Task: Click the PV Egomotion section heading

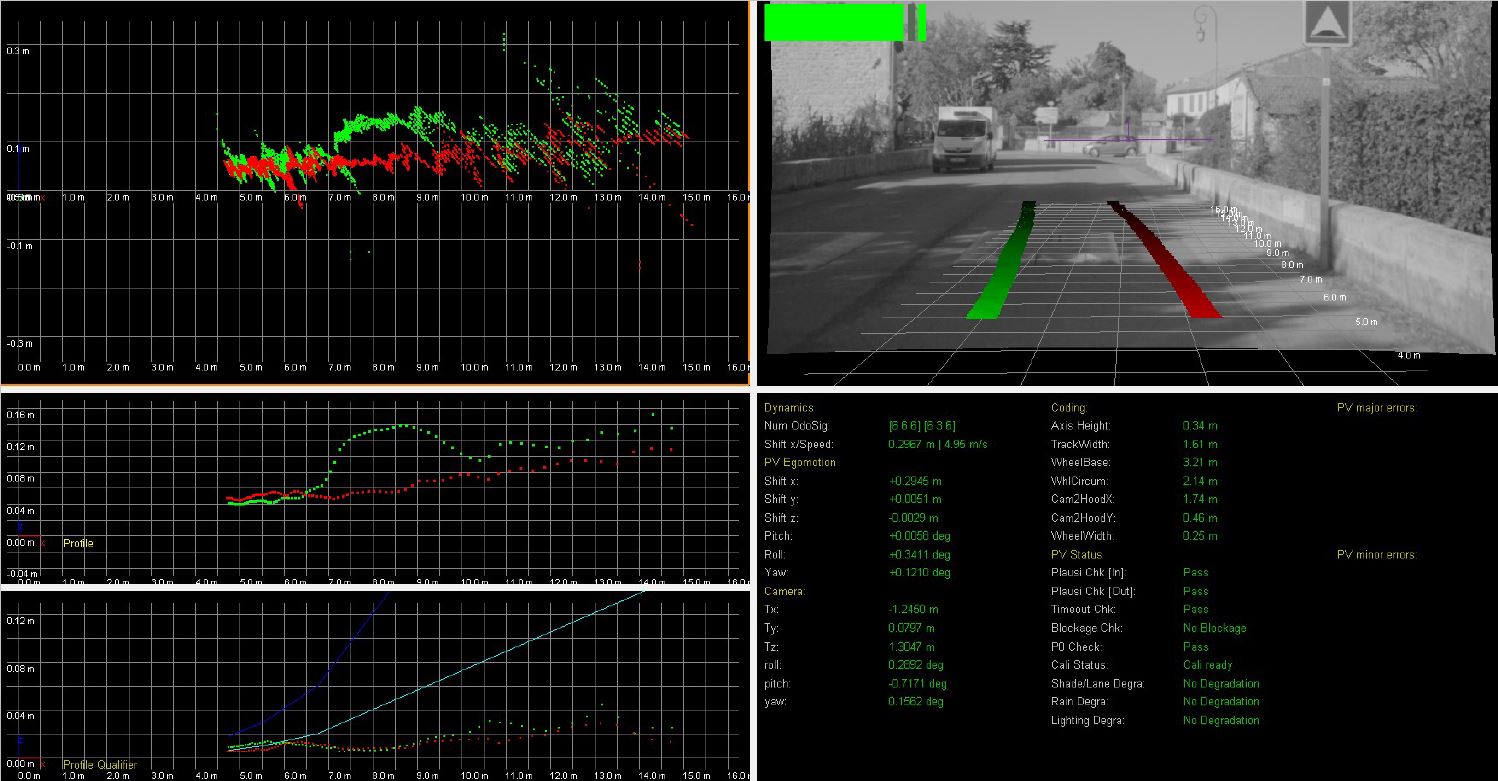Action: point(799,462)
